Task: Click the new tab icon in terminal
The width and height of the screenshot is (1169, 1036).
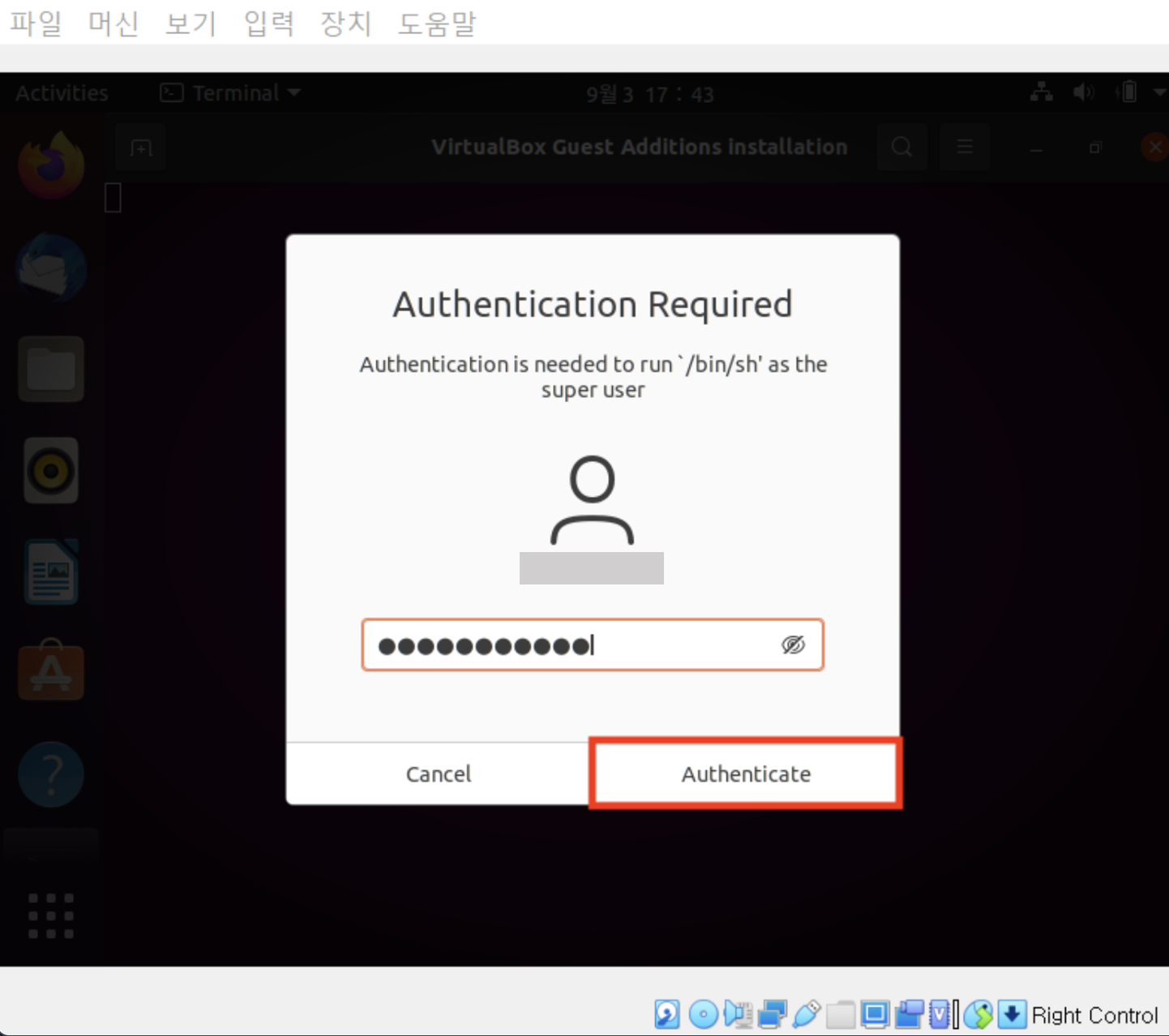Action: coord(141,148)
